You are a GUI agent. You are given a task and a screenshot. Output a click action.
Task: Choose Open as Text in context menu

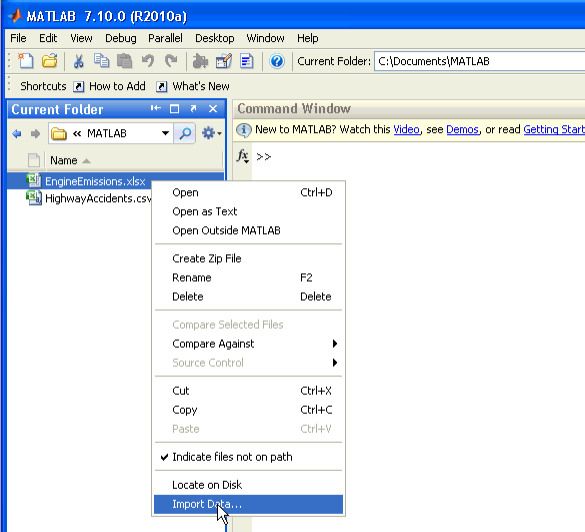248,212
